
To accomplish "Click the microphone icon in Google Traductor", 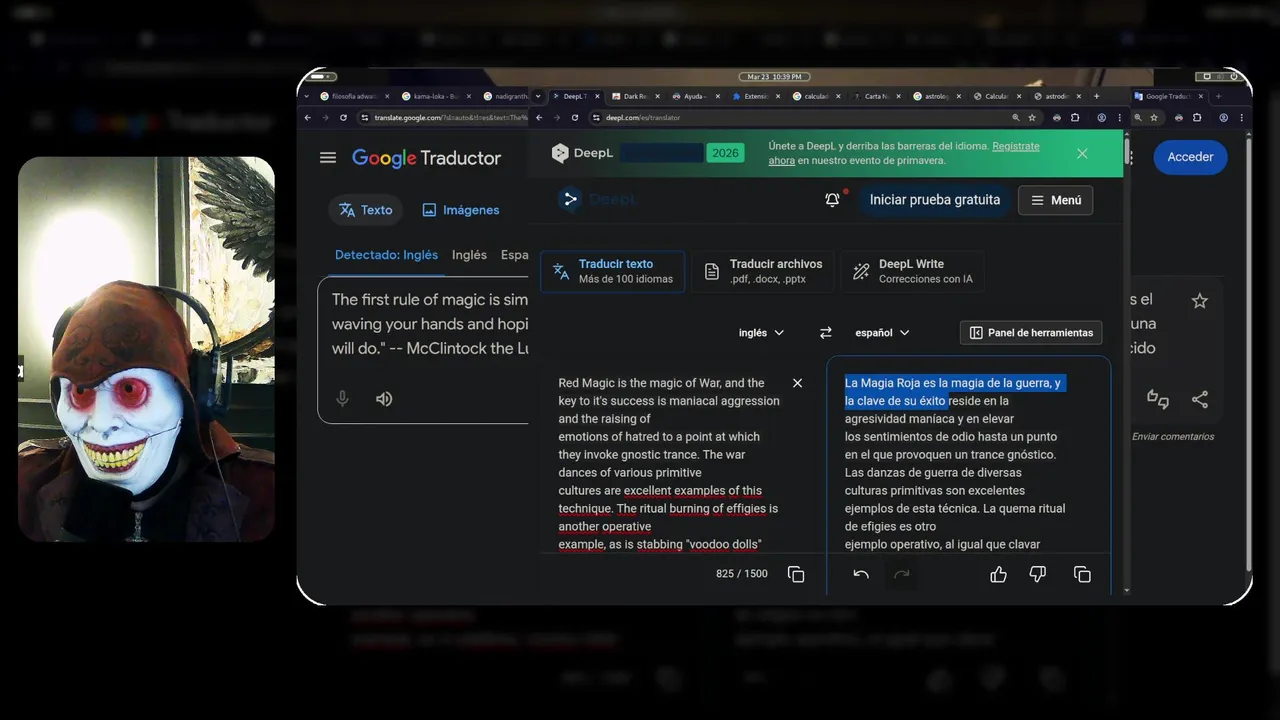I will [x=342, y=399].
